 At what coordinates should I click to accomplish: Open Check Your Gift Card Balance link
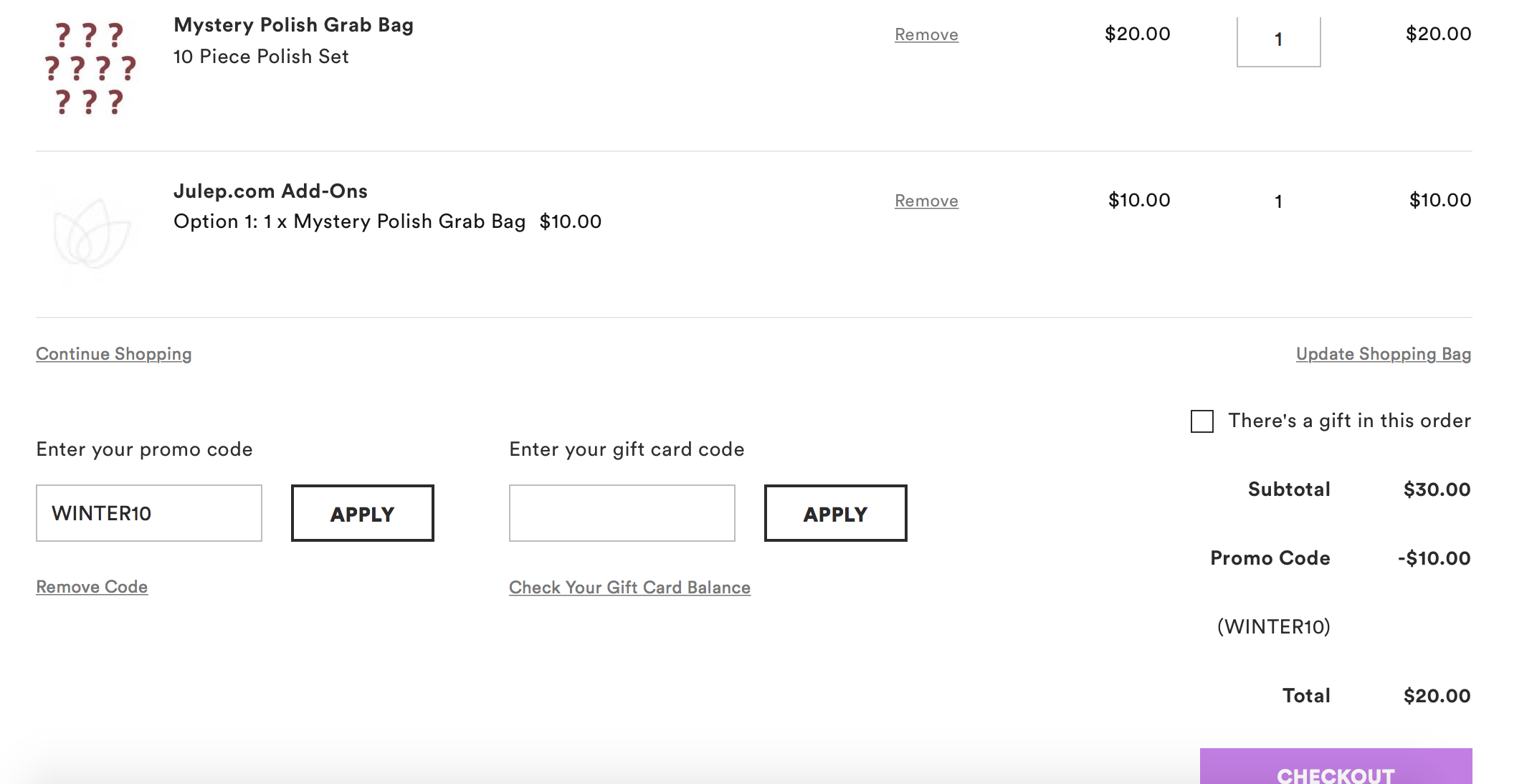[x=629, y=588]
